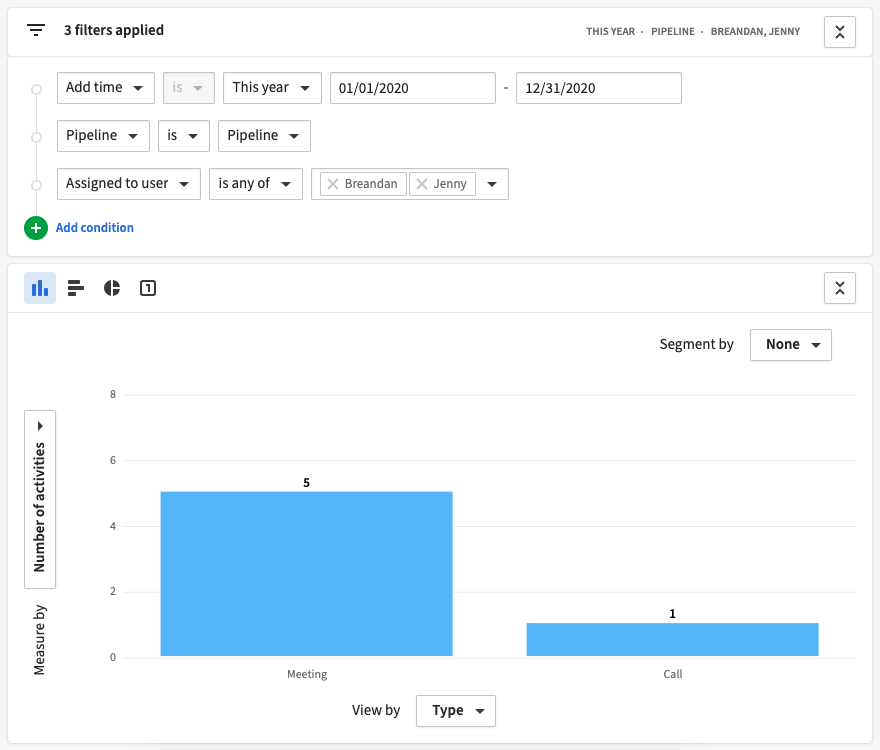Click value label 5 above Meeting bar
Screen dimensions: 880x750
306,483
